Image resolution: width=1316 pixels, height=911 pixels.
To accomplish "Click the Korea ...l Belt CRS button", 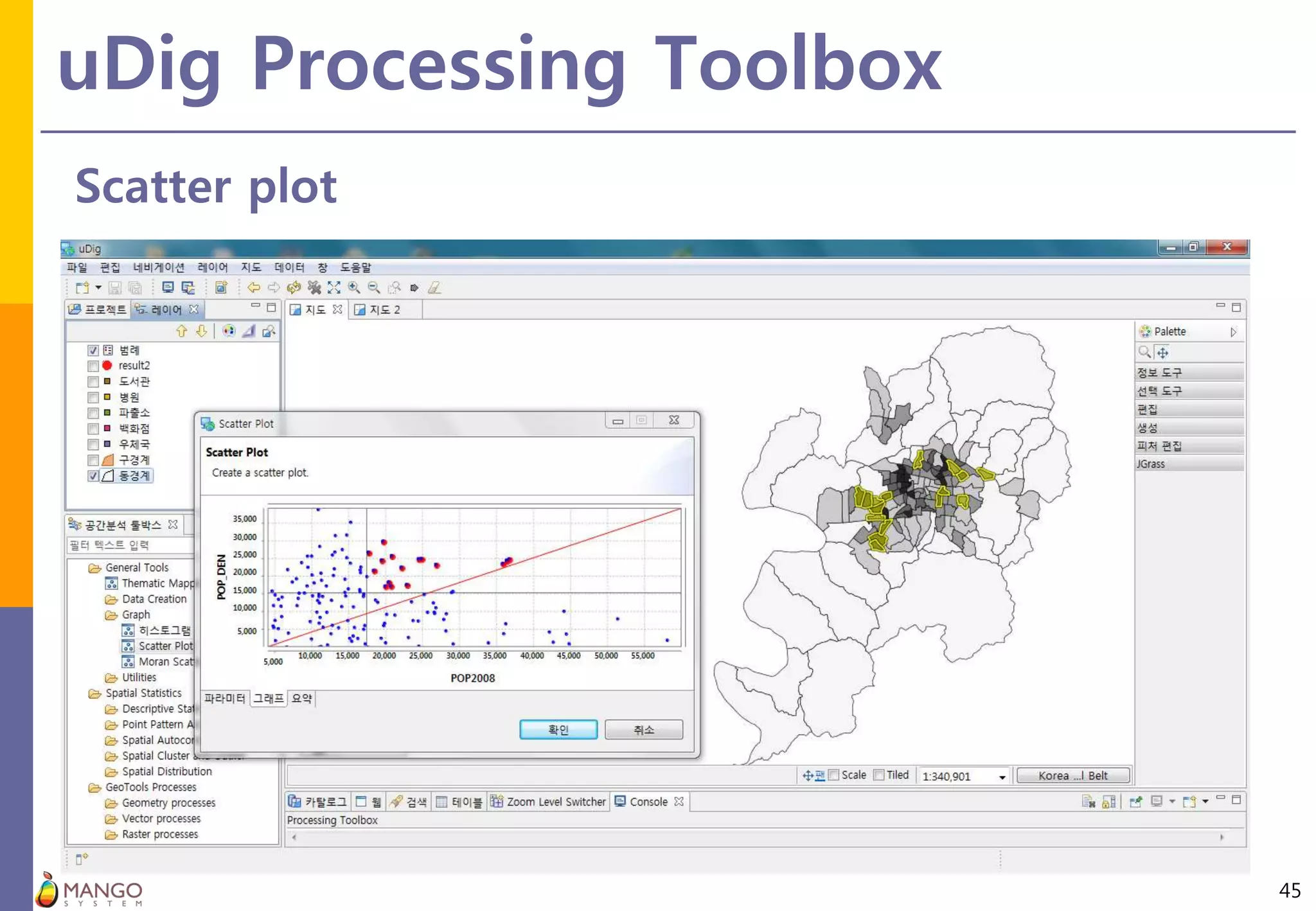I will tap(1072, 775).
